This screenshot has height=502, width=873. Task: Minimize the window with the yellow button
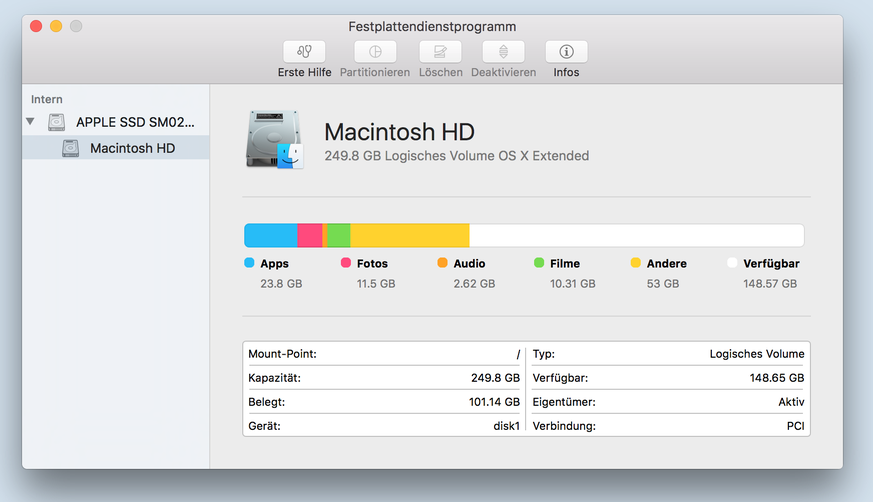coord(56,26)
